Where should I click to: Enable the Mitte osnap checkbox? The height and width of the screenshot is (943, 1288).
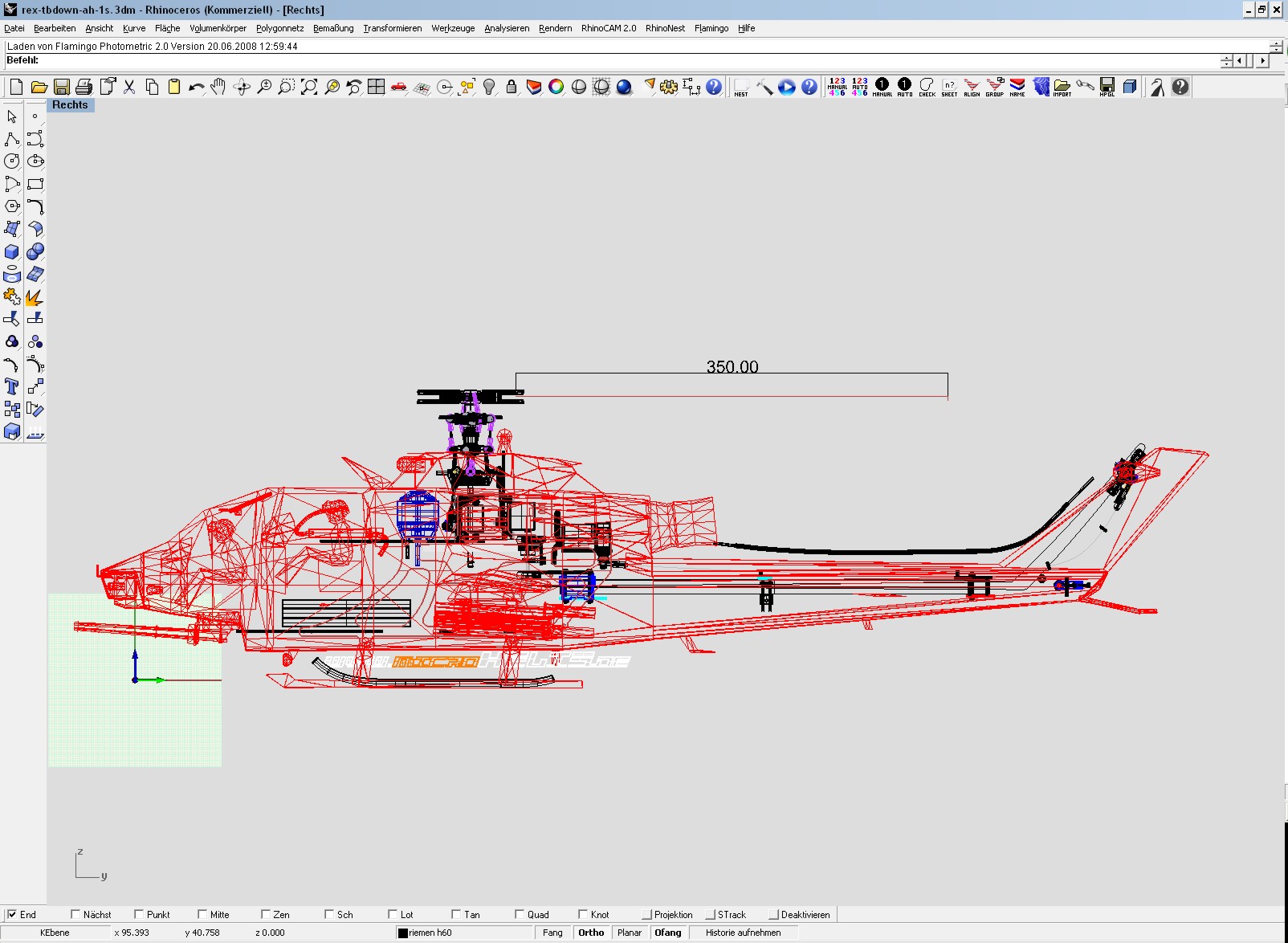[x=202, y=914]
